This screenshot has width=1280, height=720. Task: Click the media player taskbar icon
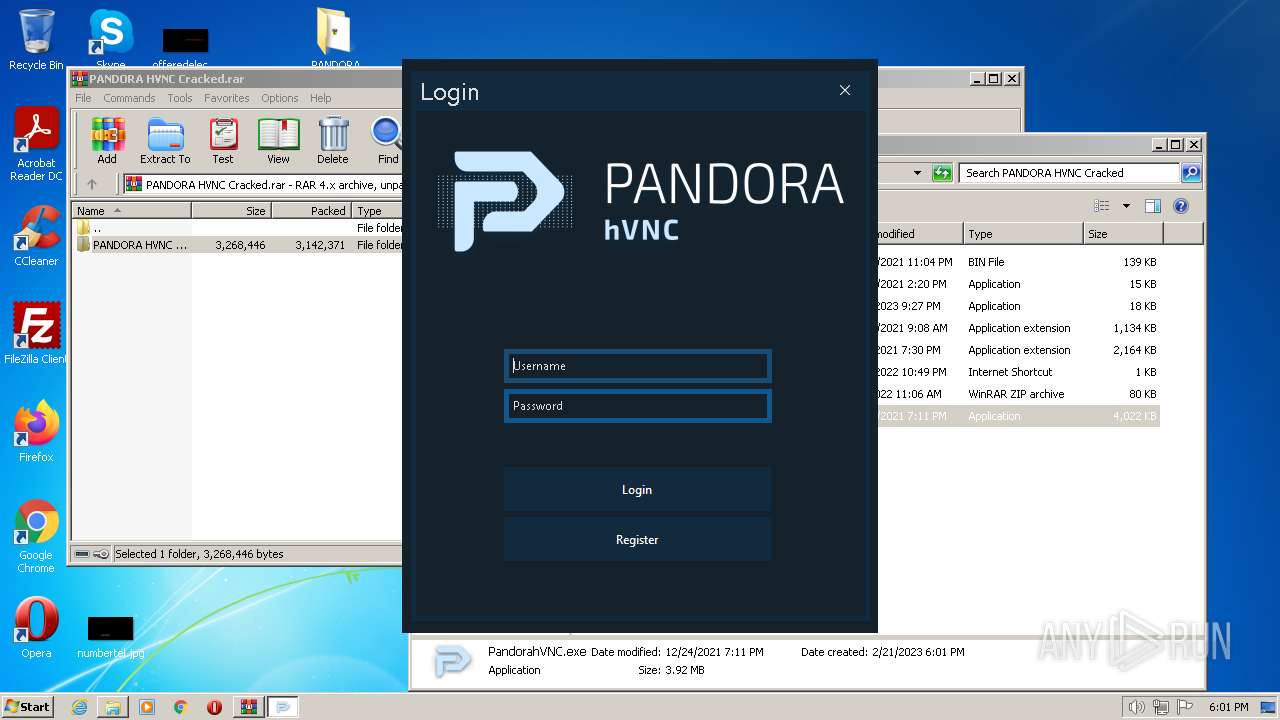coord(147,707)
